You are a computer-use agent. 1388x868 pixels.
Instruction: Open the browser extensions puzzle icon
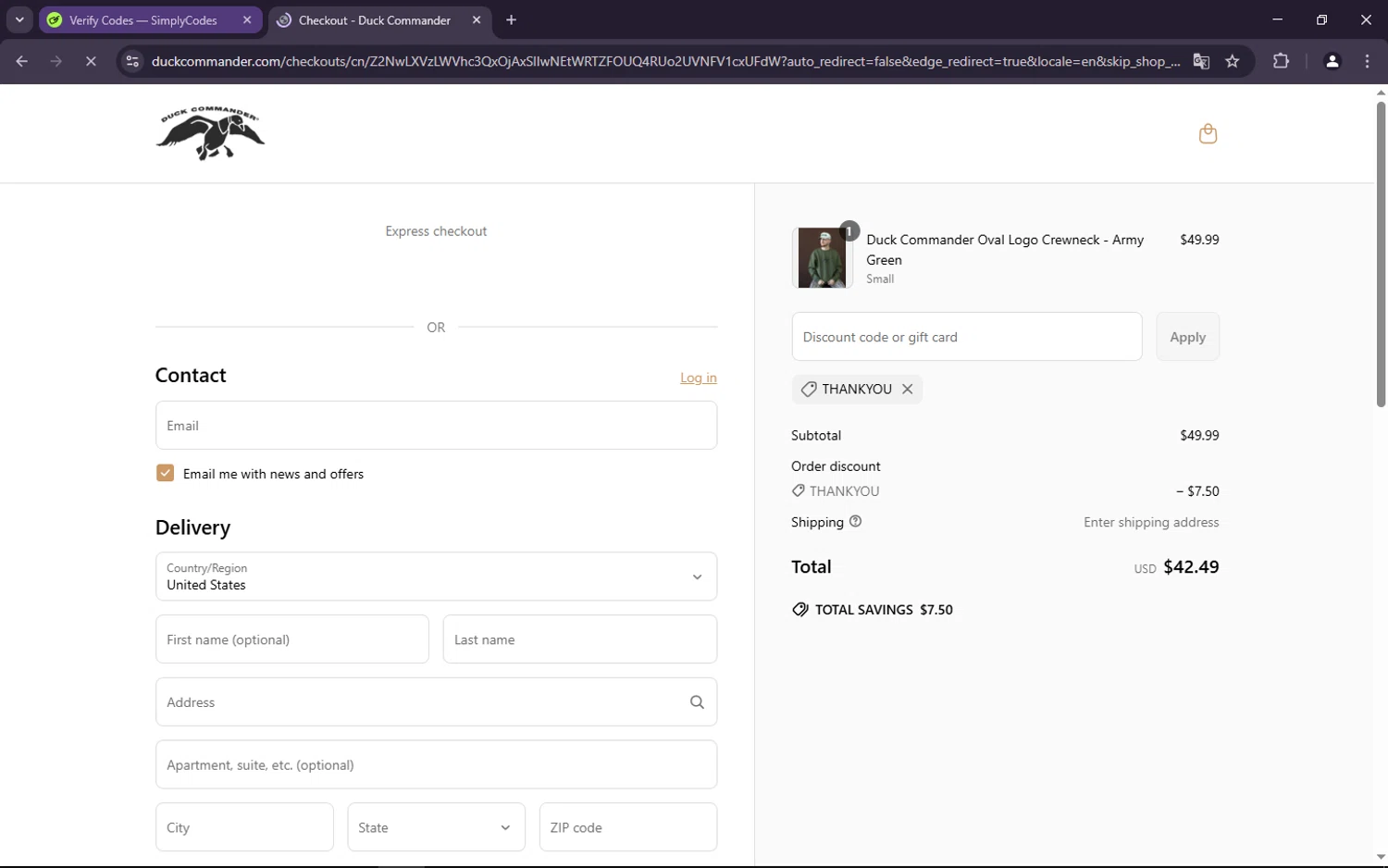[x=1281, y=61]
